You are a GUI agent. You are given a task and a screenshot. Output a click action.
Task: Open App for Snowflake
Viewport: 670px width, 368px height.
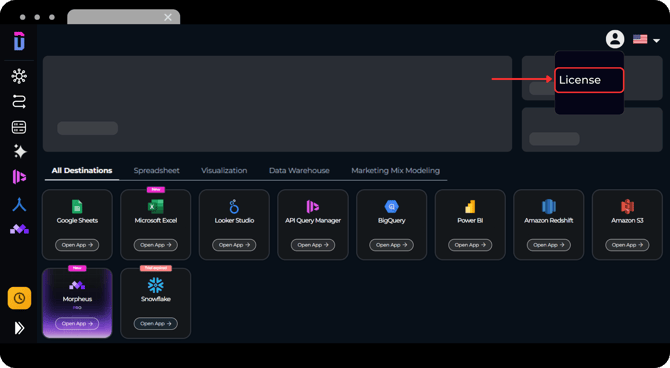tap(156, 324)
